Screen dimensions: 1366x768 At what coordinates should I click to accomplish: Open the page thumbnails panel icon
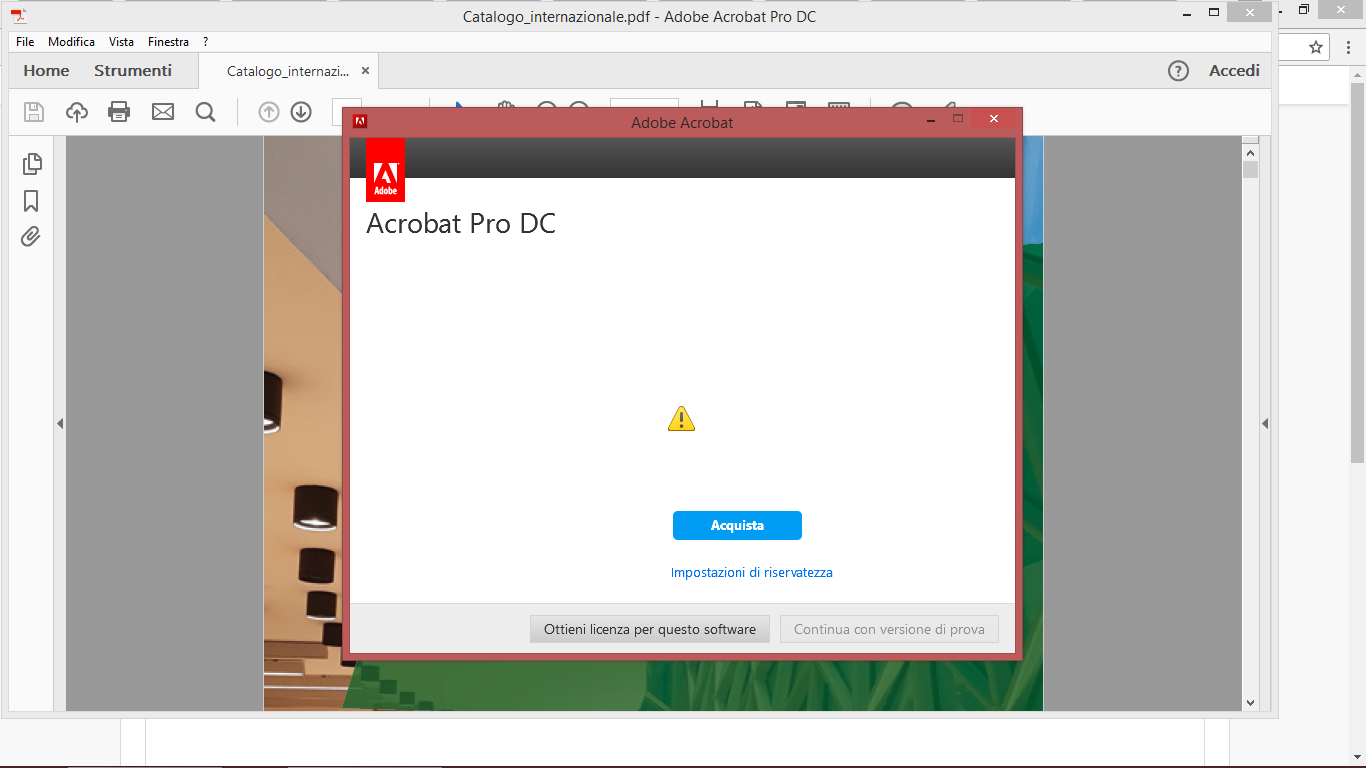pos(31,164)
